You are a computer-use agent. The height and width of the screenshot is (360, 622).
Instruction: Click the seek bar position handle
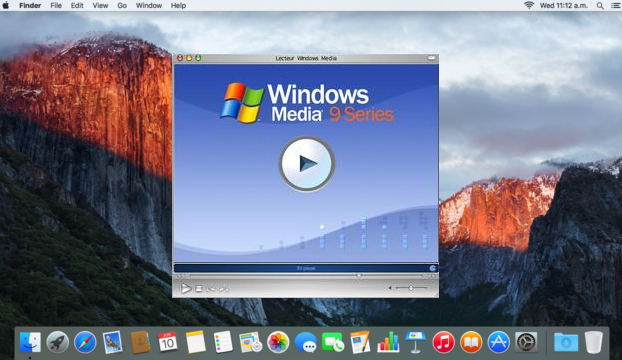pos(359,276)
